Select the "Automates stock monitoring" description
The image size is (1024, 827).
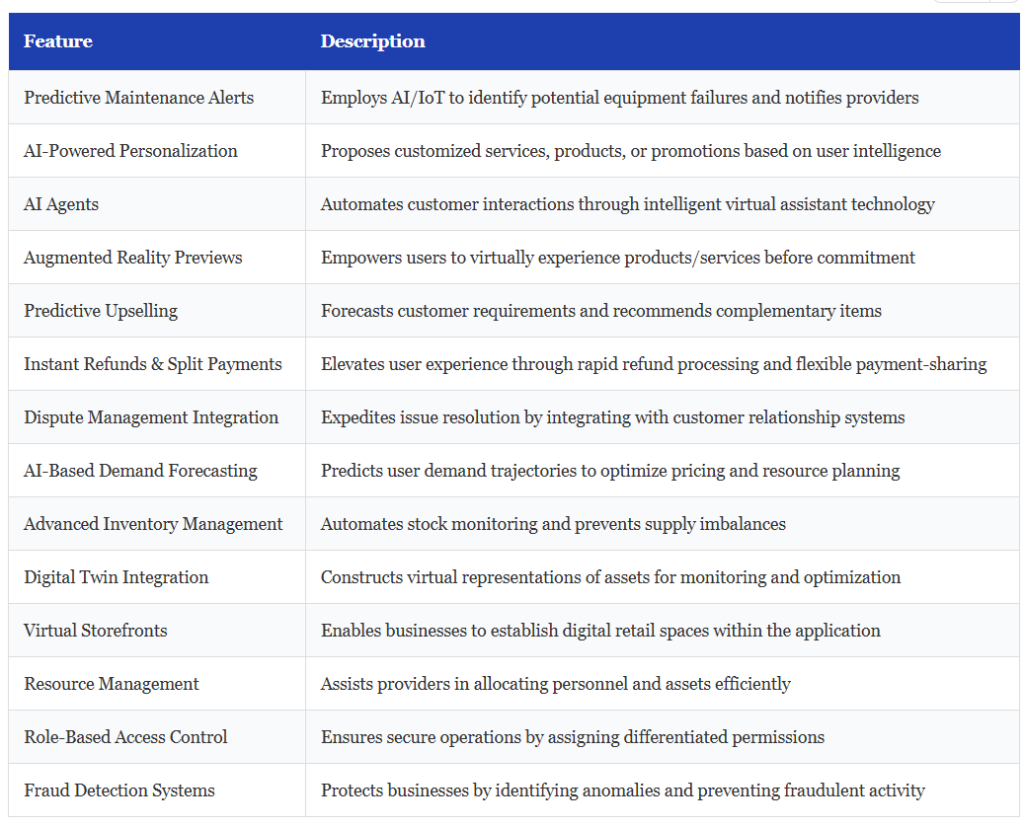point(553,524)
